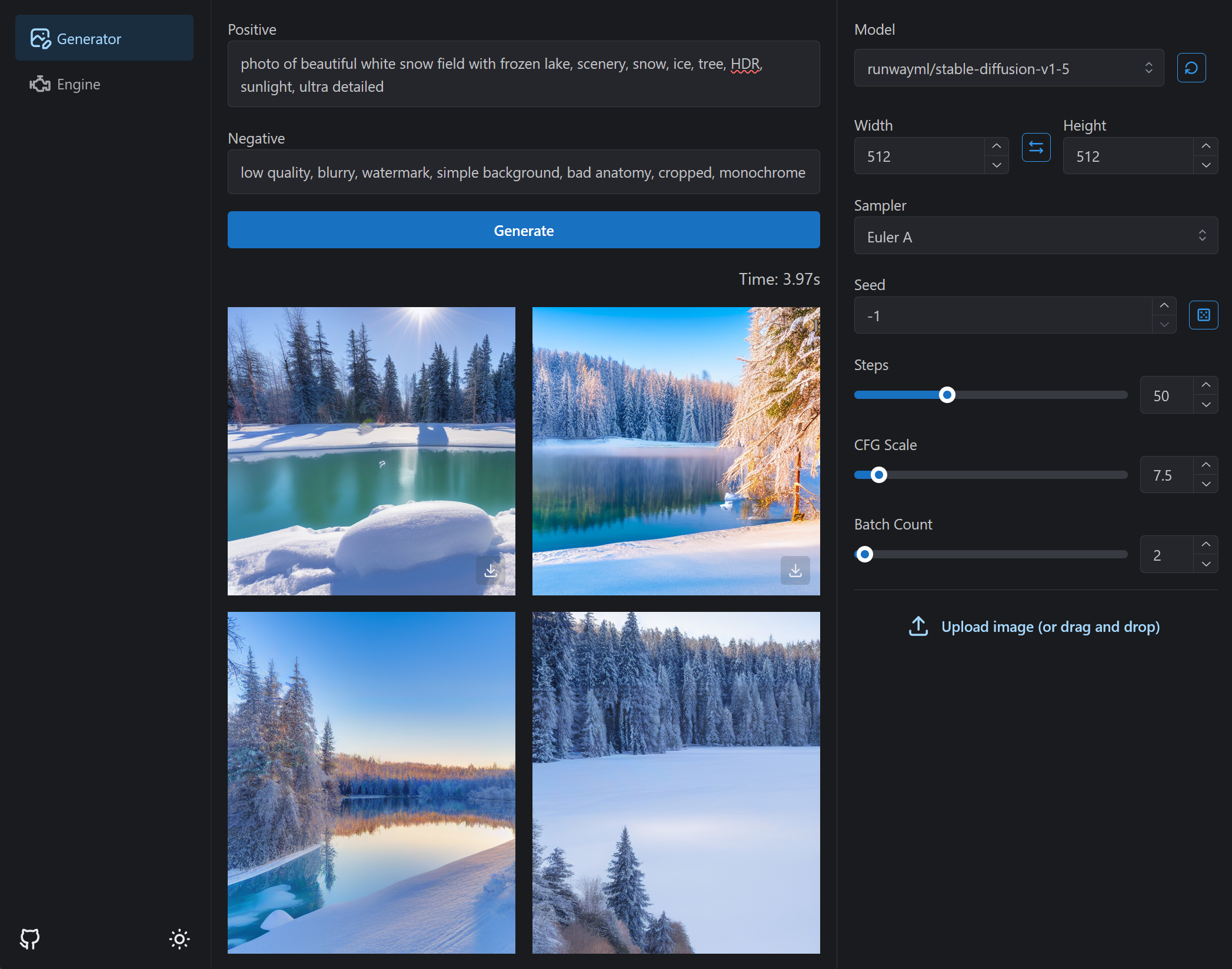The image size is (1232, 969).
Task: Toggle light/dark theme with sun icon
Action: tap(179, 938)
